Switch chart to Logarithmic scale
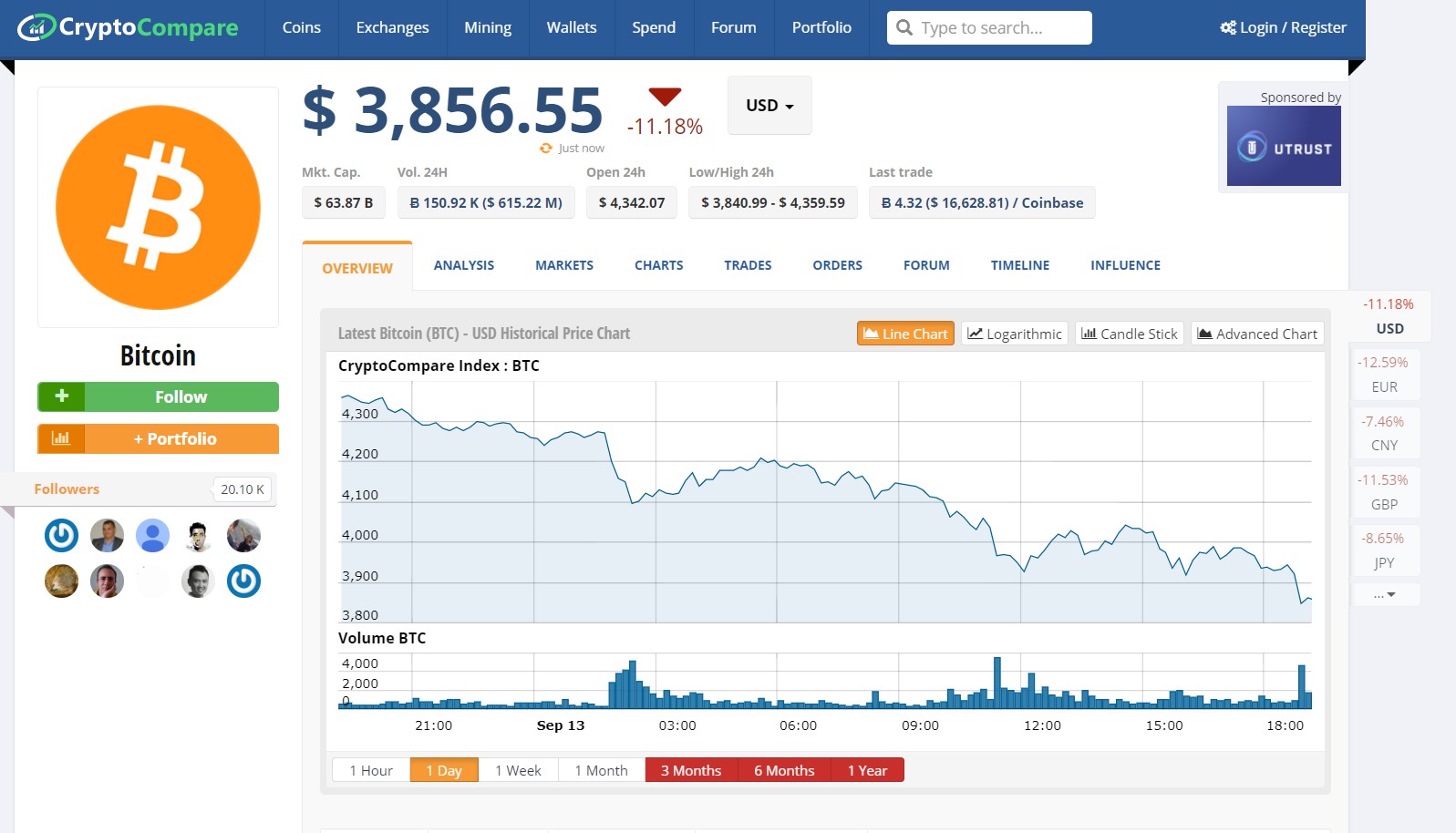Image resolution: width=1456 pixels, height=833 pixels. (1015, 334)
